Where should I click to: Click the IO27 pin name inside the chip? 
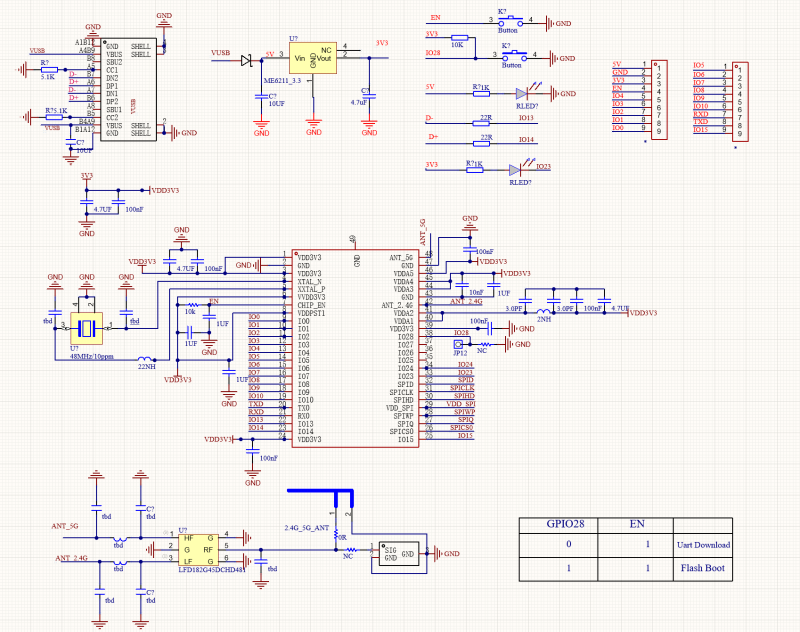406,345
